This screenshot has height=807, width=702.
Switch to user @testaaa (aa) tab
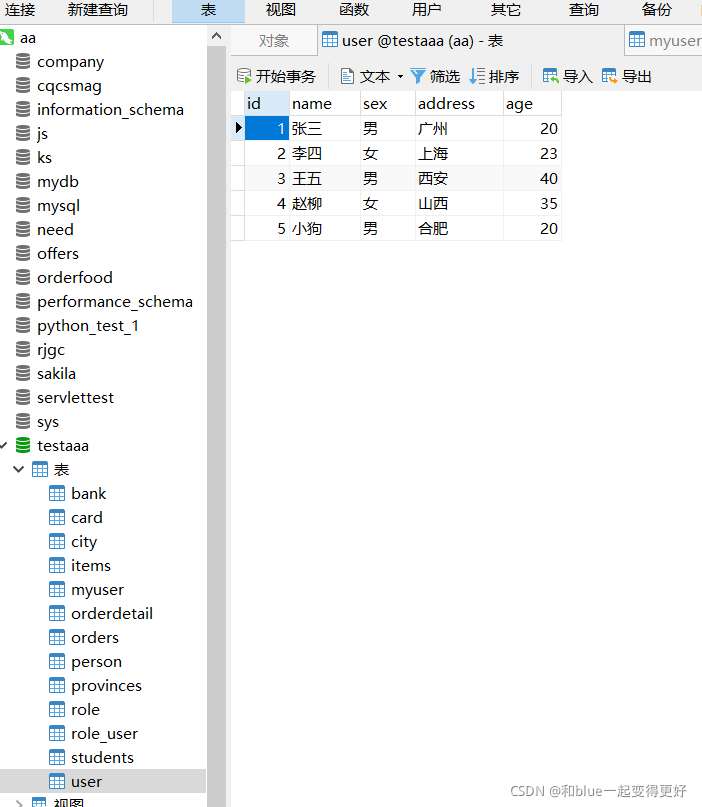[470, 41]
